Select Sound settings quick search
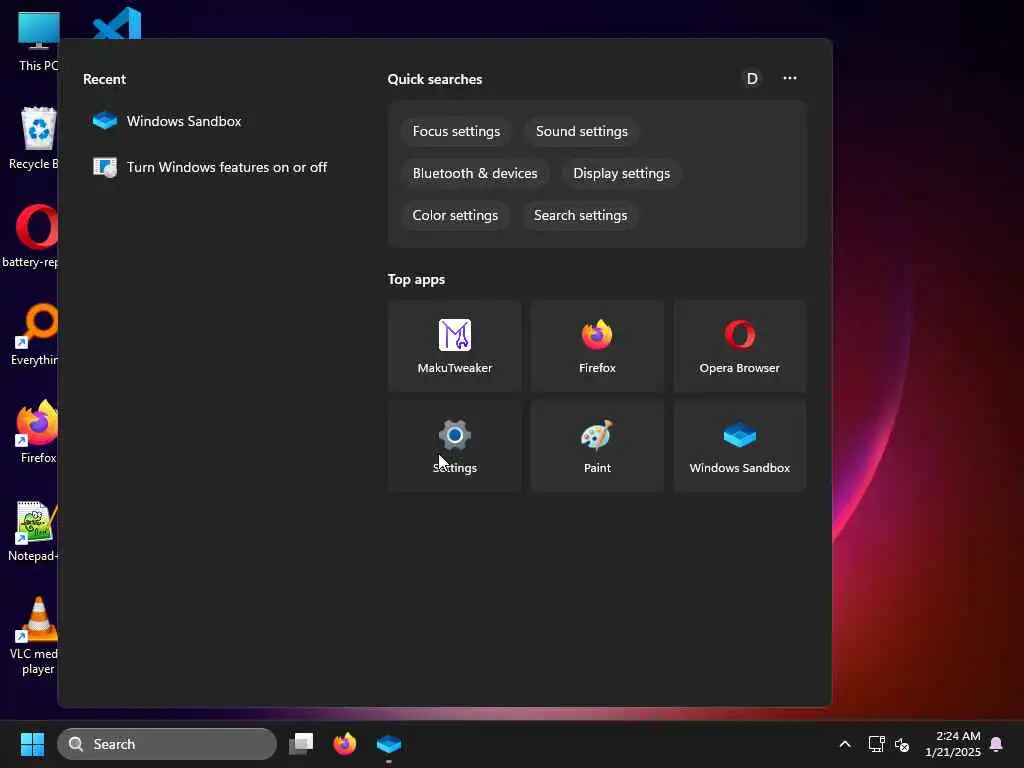The image size is (1024, 768). (581, 131)
